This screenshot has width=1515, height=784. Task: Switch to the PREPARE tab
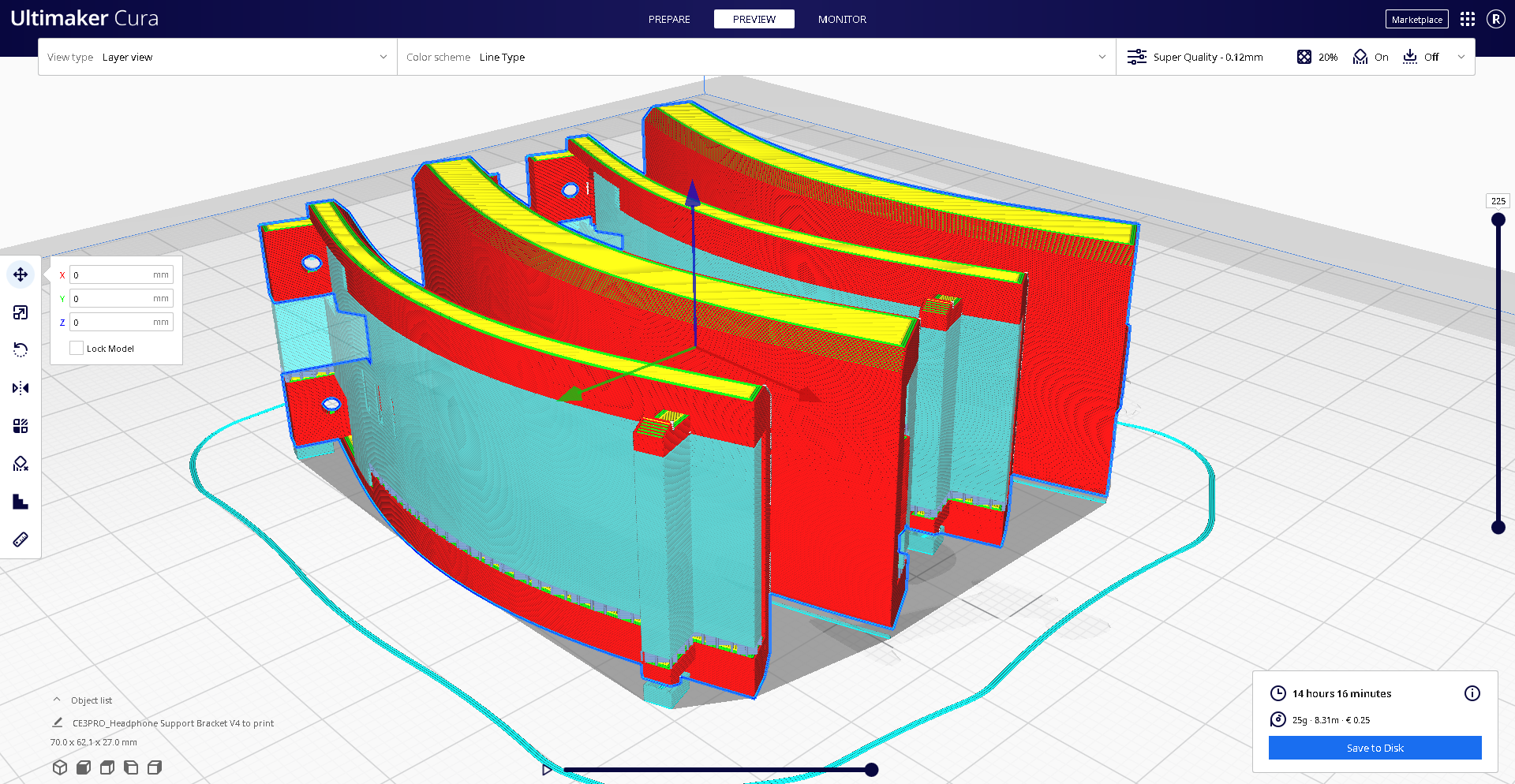point(669,19)
